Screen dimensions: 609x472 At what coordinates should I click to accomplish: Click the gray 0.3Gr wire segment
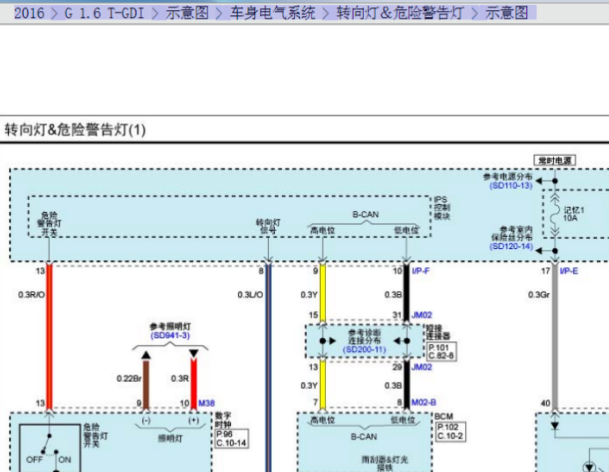tap(555, 338)
